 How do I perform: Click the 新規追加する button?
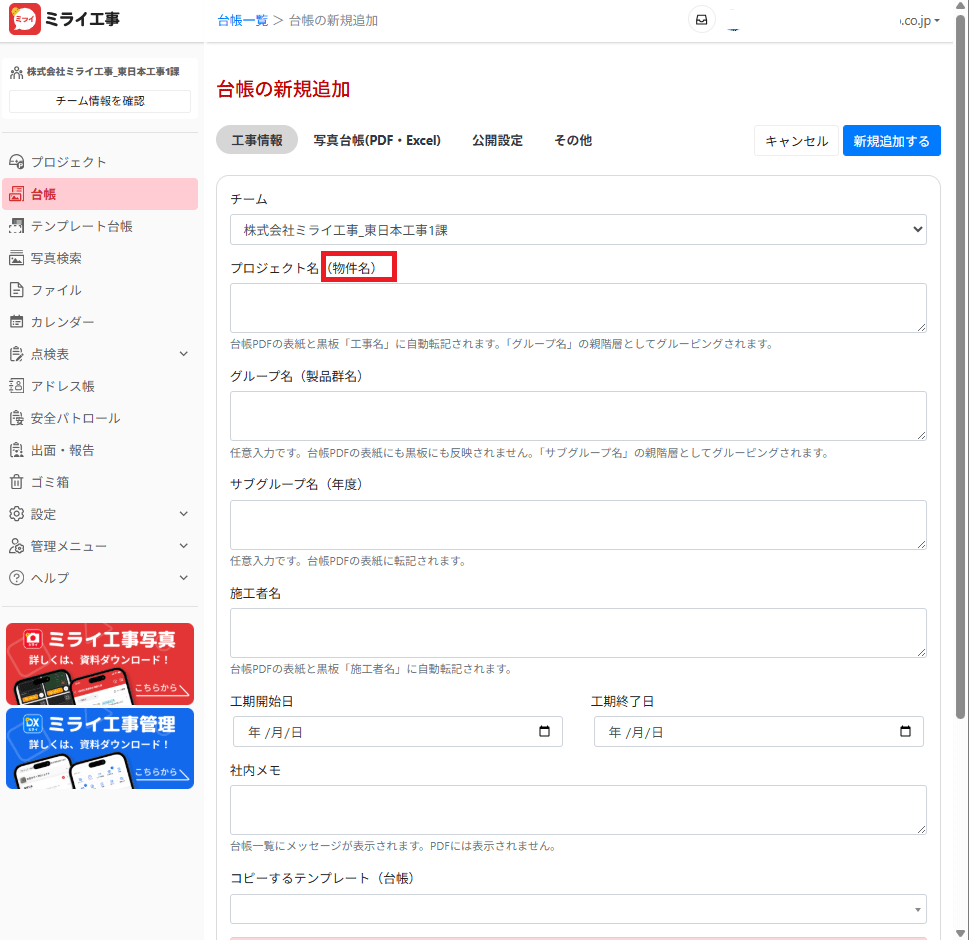891,141
